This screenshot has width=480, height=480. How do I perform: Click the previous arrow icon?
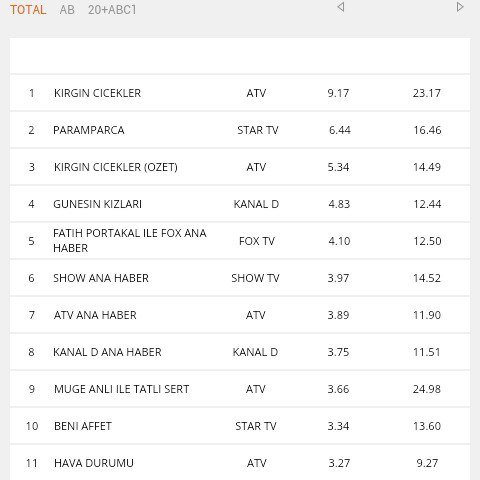341,7
